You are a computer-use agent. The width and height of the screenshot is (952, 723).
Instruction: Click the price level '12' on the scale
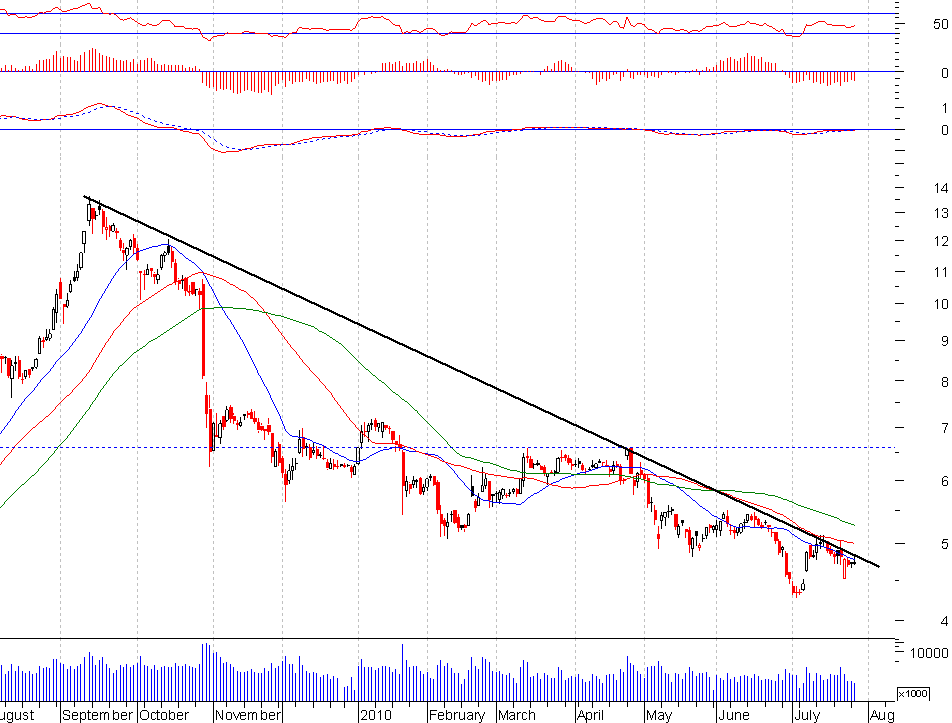click(940, 241)
